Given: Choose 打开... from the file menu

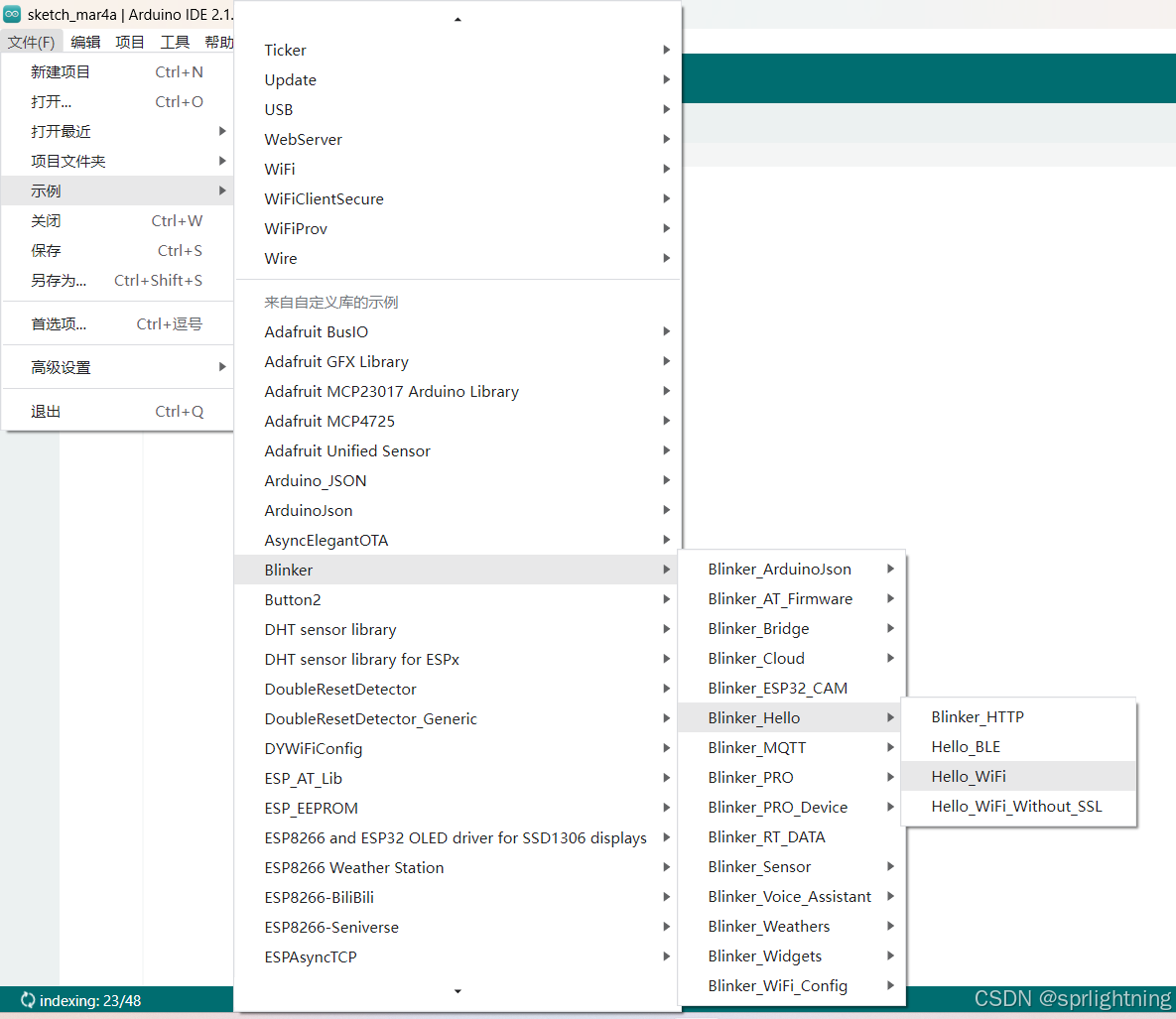Looking at the screenshot, I should tap(118, 102).
